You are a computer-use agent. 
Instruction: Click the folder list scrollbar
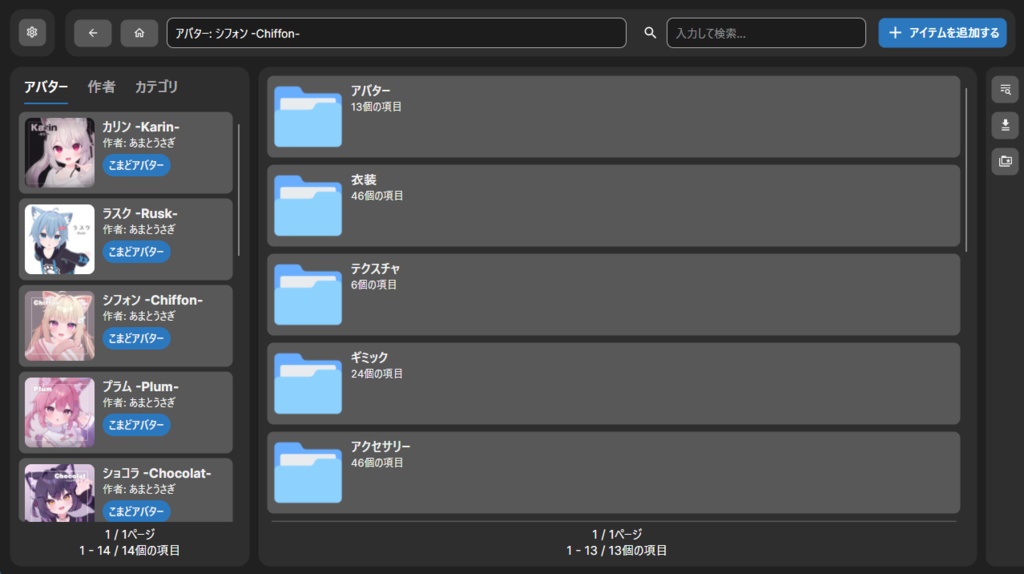coord(966,170)
